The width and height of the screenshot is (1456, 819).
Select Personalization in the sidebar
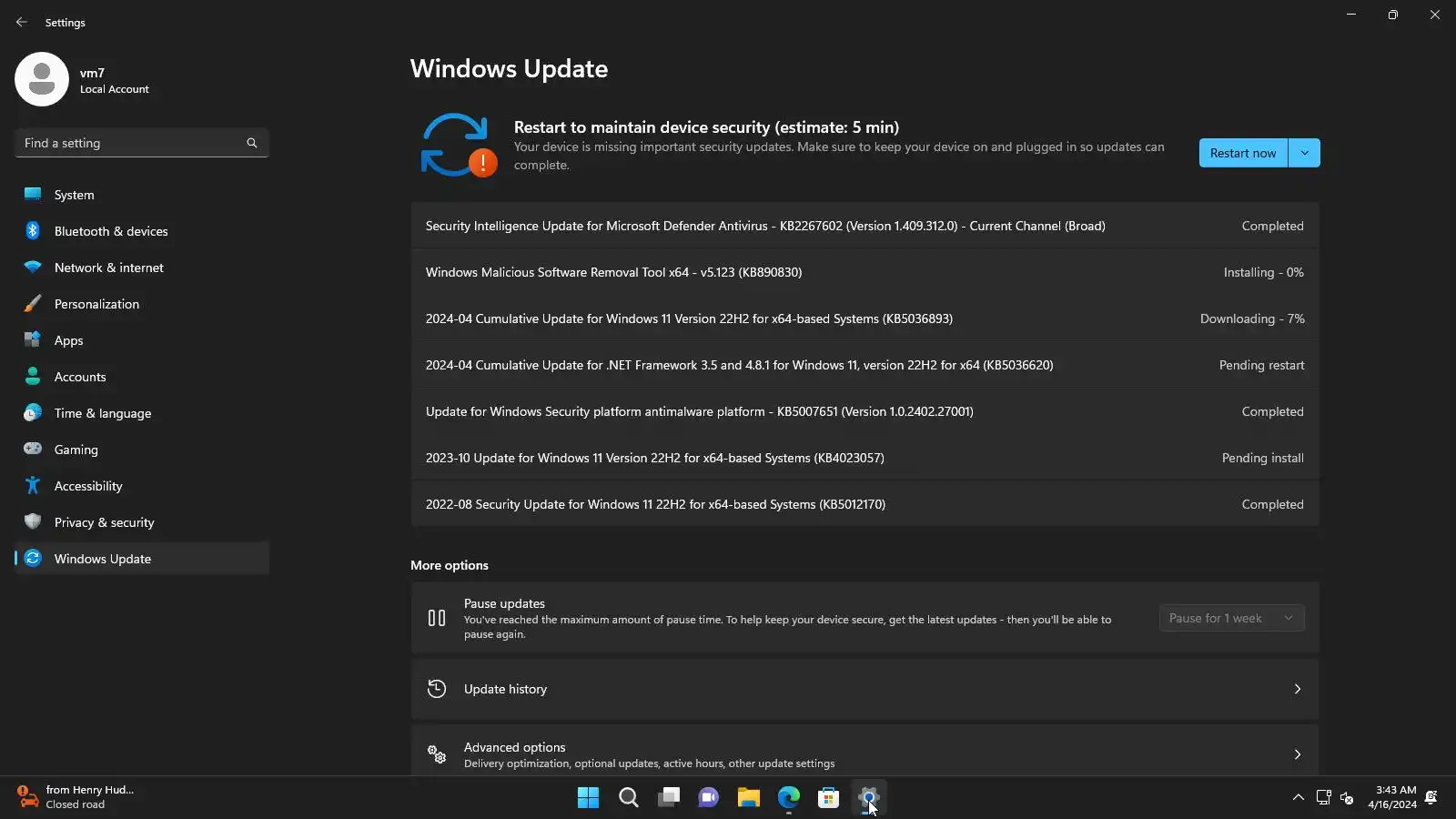pyautogui.click(x=142, y=304)
